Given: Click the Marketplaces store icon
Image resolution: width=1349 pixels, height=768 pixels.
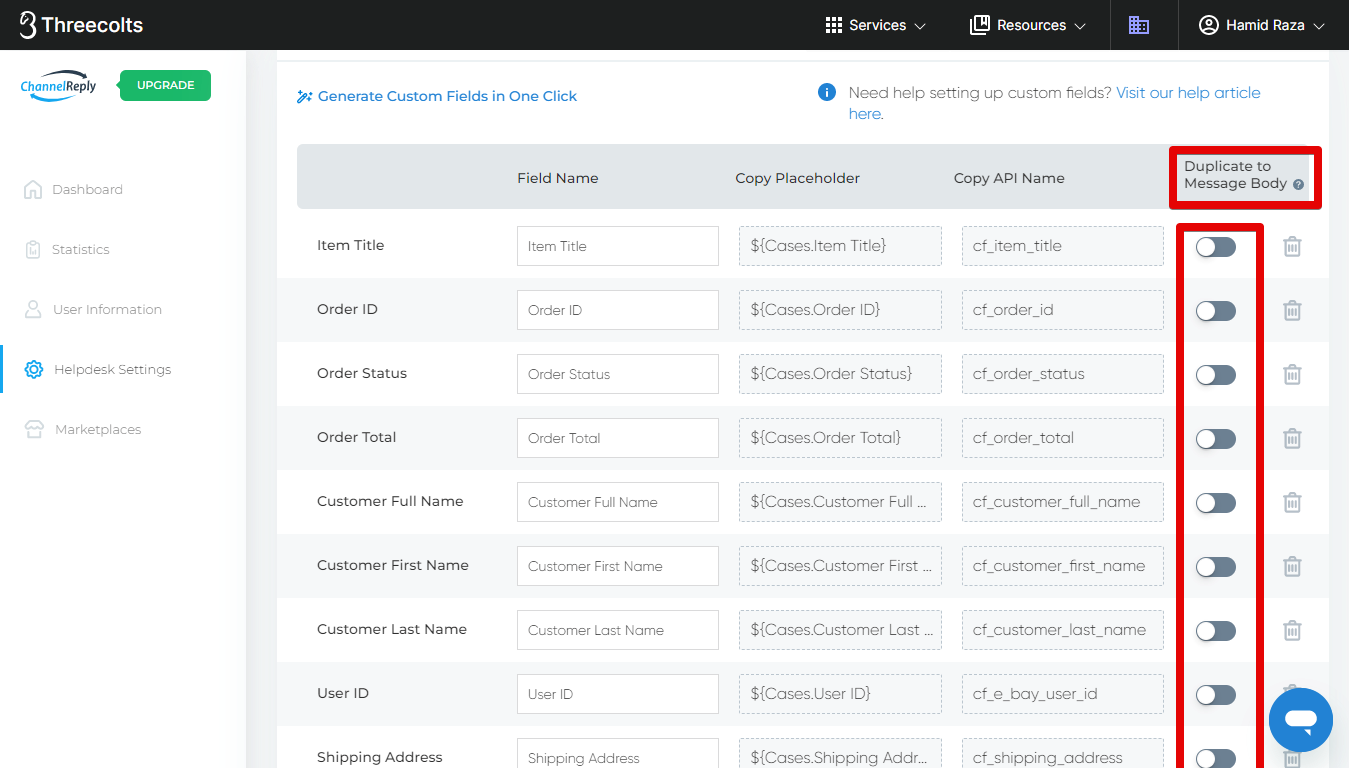Looking at the screenshot, I should pos(35,430).
